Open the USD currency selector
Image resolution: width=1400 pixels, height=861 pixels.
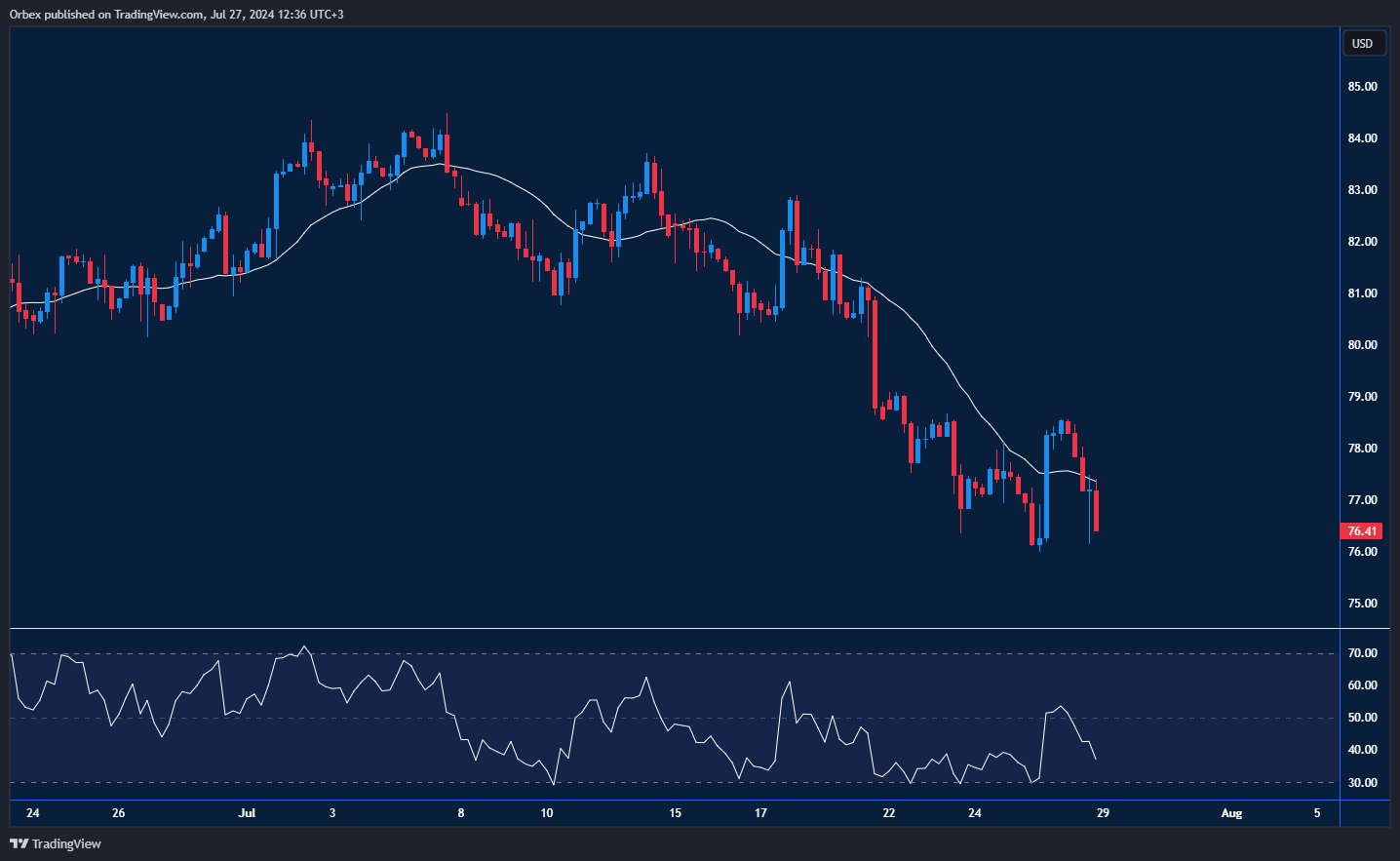tap(1362, 43)
